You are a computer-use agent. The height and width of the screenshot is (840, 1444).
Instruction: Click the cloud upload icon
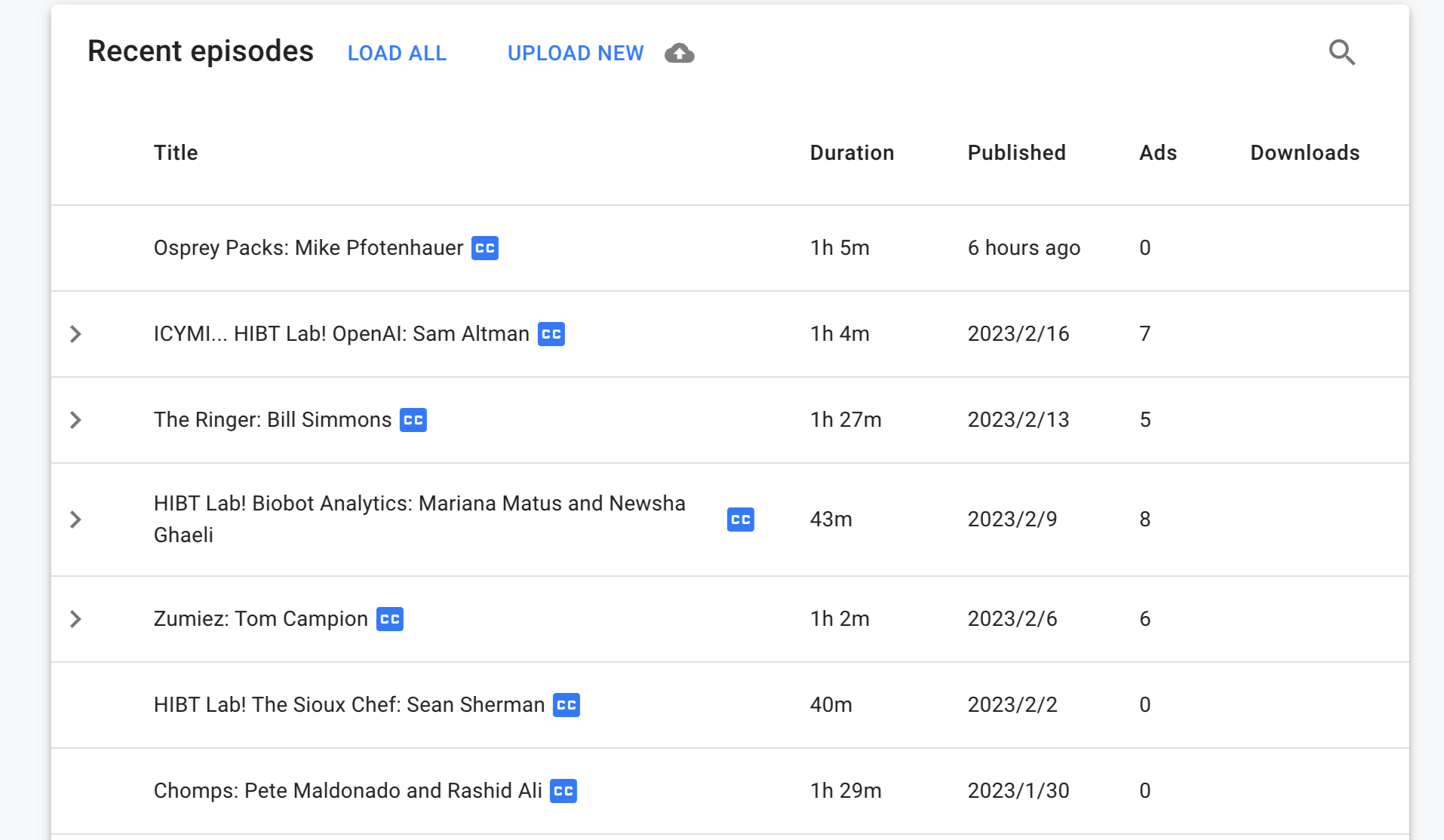pos(679,54)
